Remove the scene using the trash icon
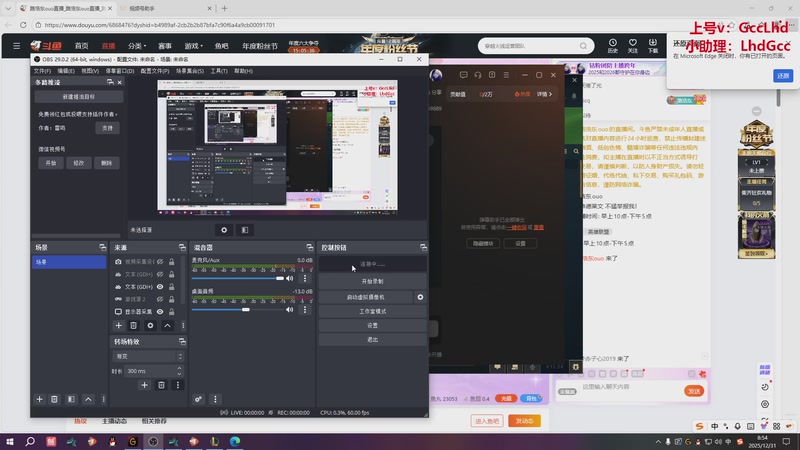The width and height of the screenshot is (800, 450). (x=54, y=399)
